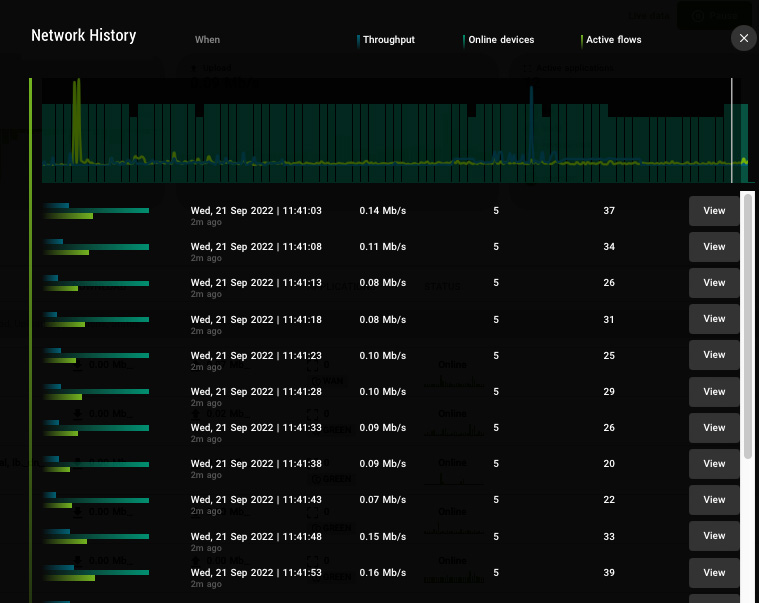This screenshot has height=603, width=759.
Task: Click the blue throughput spike in chart
Action: [x=531, y=123]
